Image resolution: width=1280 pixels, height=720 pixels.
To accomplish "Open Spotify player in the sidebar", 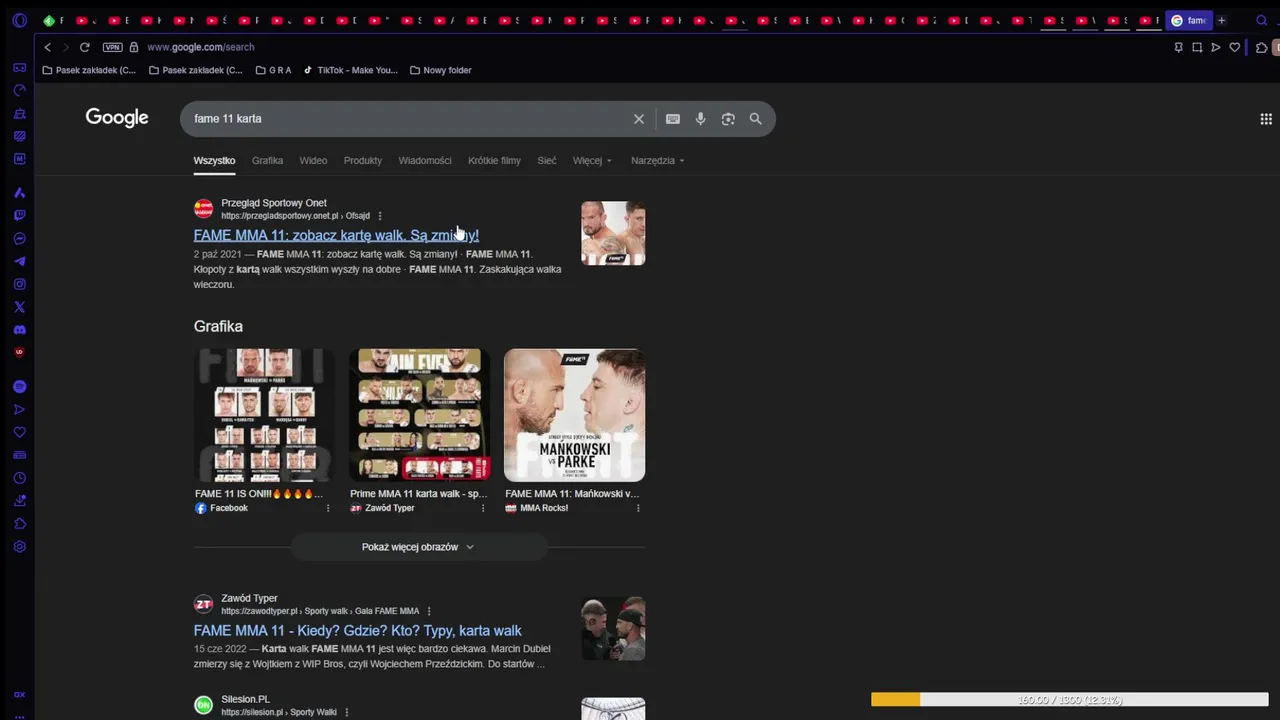I will coord(19,386).
